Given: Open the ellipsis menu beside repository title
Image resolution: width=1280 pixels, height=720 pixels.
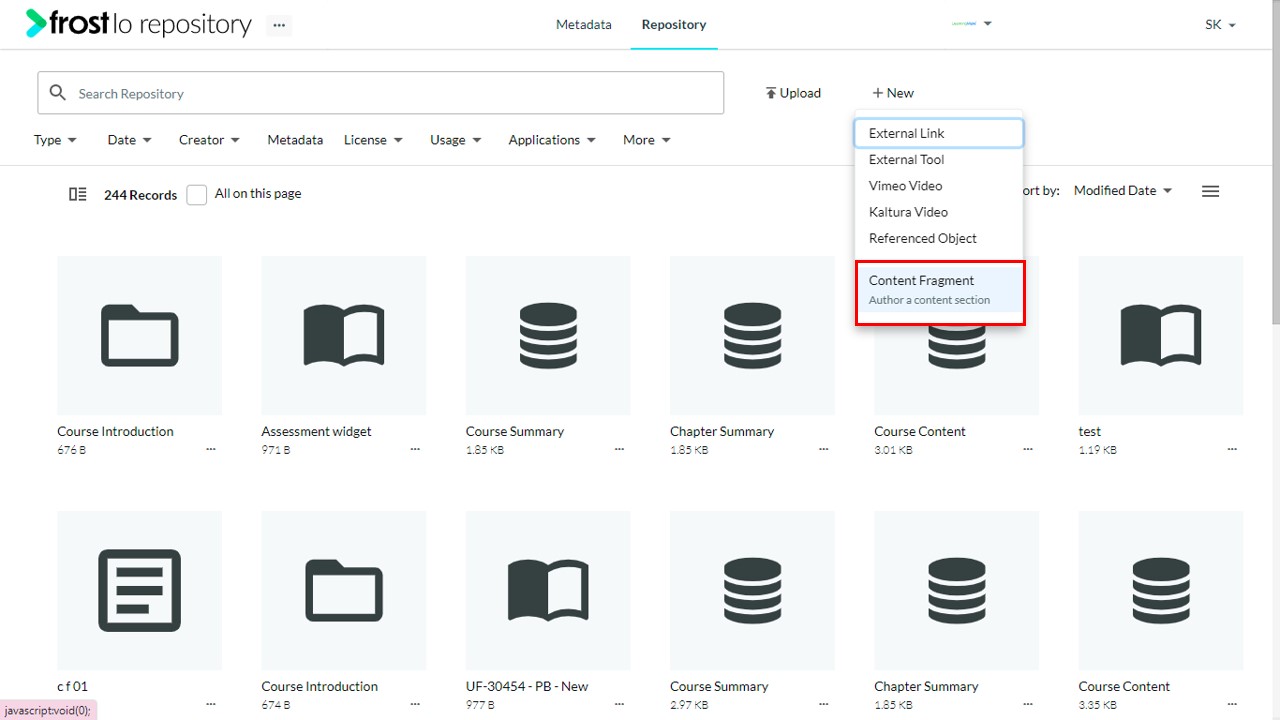Looking at the screenshot, I should click(x=279, y=25).
